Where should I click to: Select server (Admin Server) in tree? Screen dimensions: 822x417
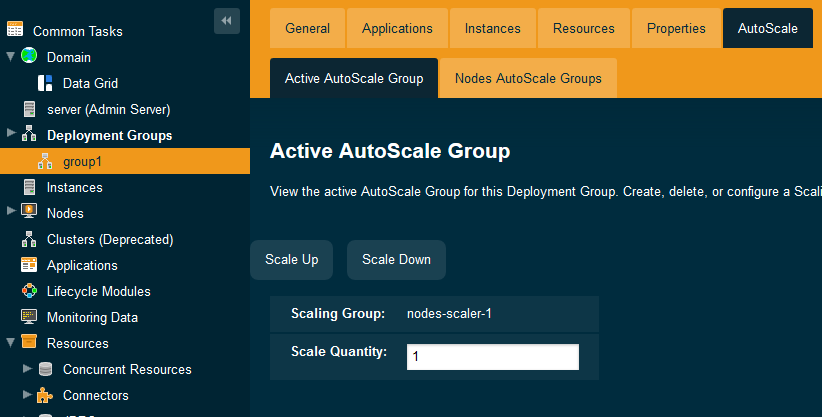(108, 109)
